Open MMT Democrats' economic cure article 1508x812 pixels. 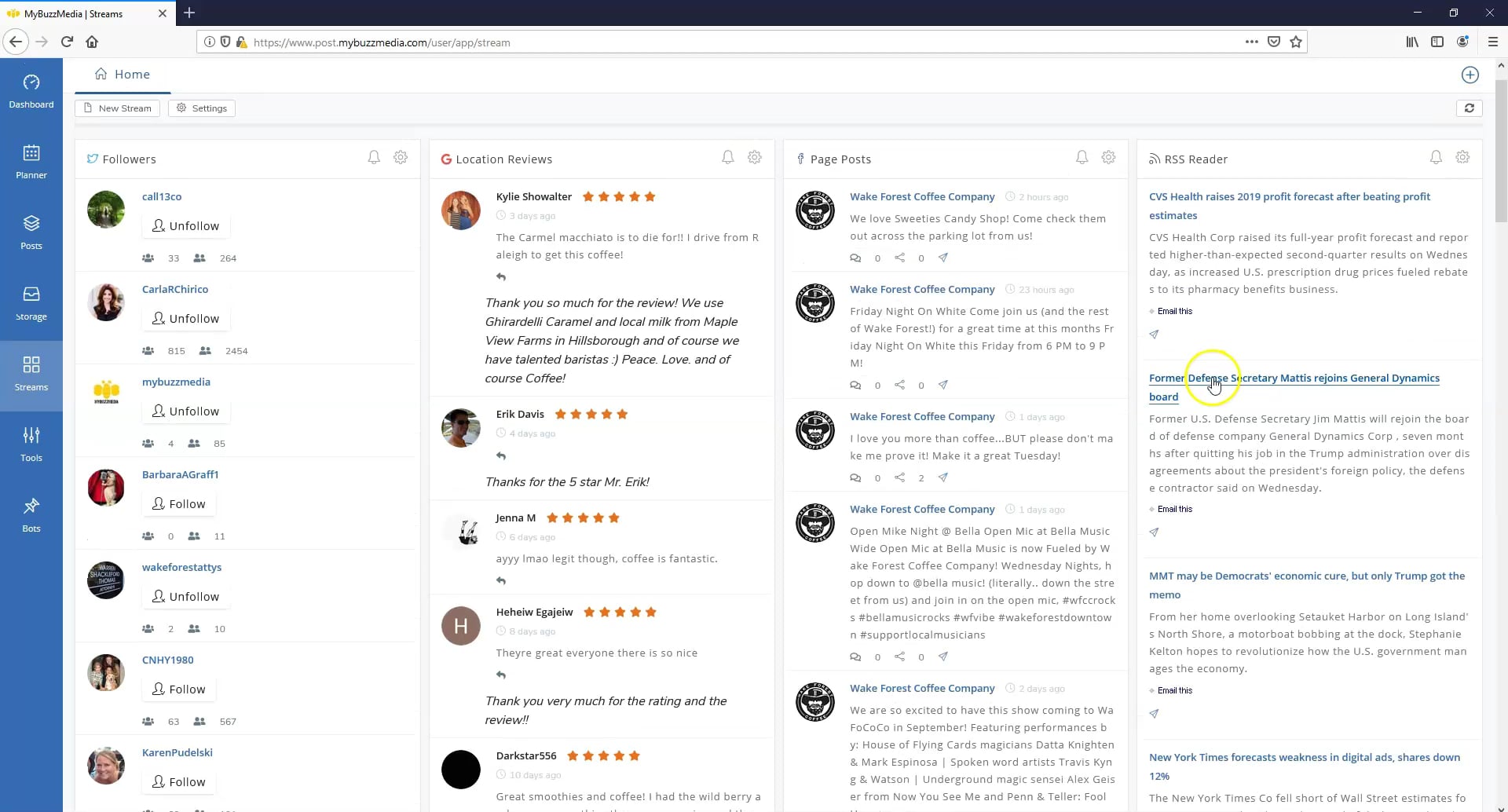pos(1307,585)
